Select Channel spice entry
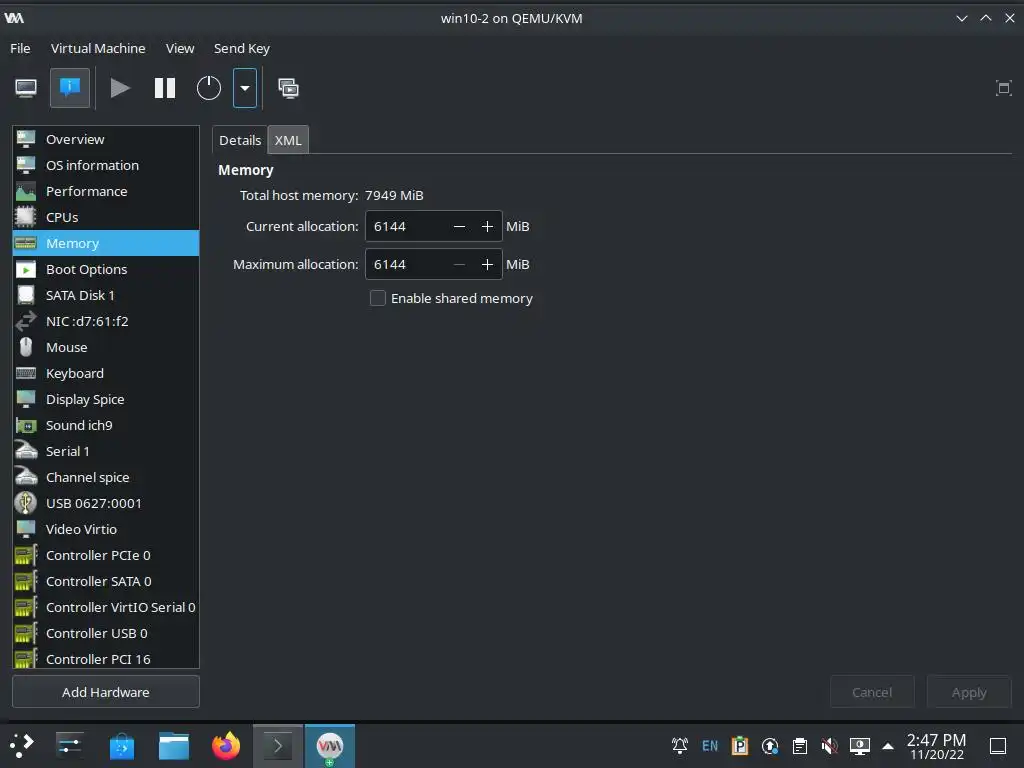This screenshot has width=1024, height=768. coord(106,477)
